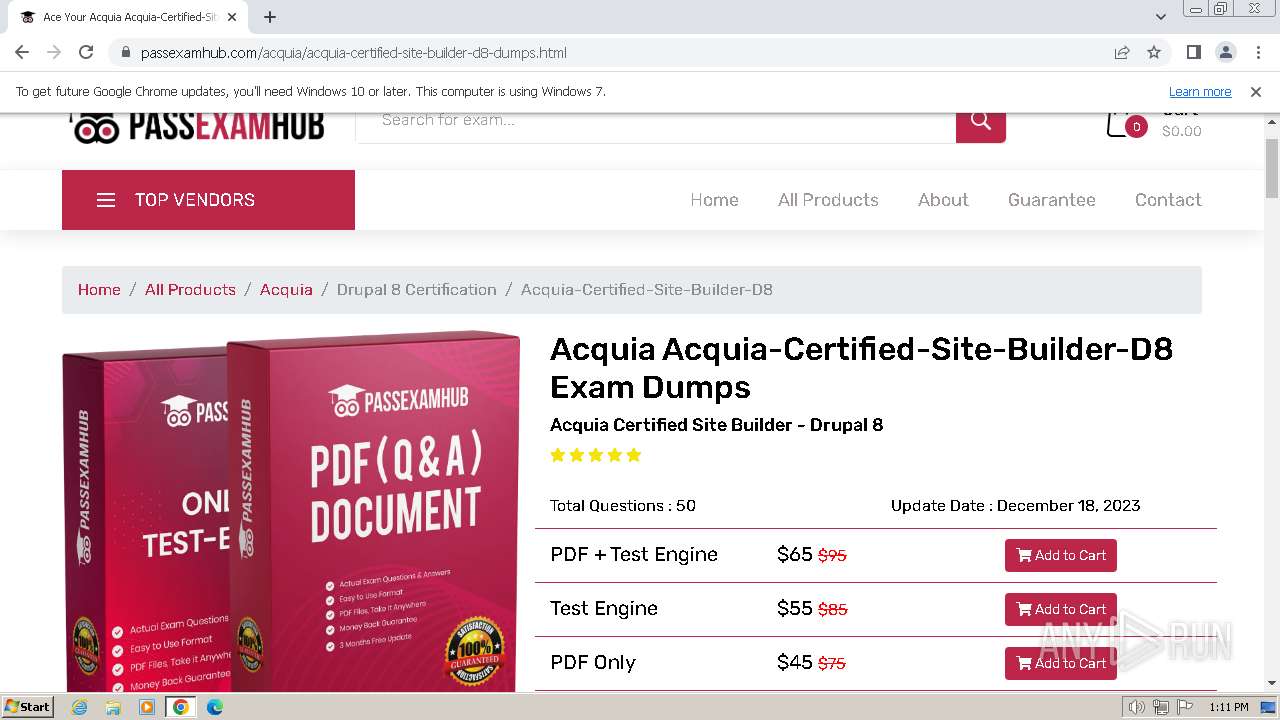Share this page via the address bar icon
The image size is (1280, 720).
(x=1122, y=52)
